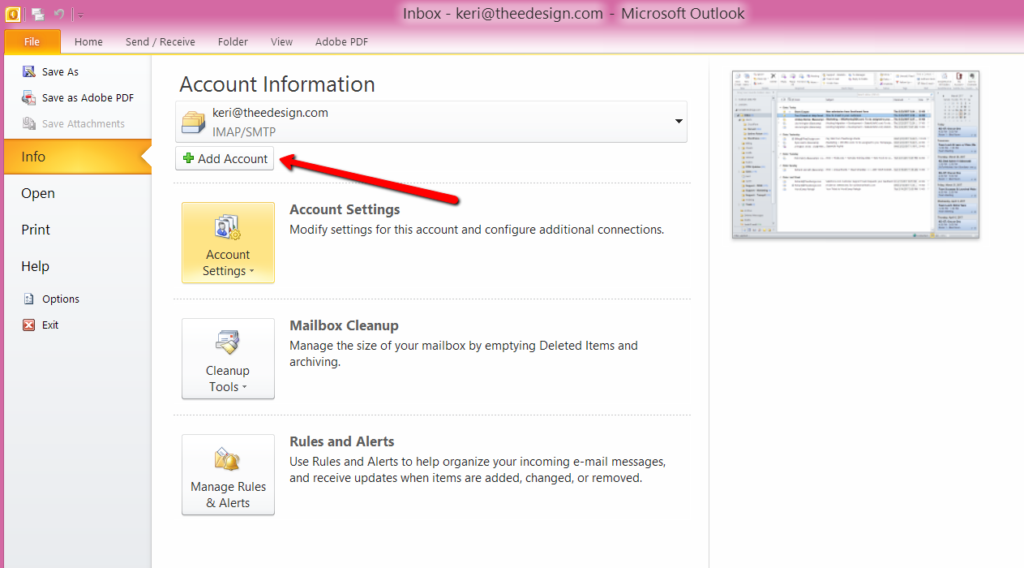Screen dimensions: 1024x568
Task: Open the Send / Receive tab
Action: coord(160,42)
